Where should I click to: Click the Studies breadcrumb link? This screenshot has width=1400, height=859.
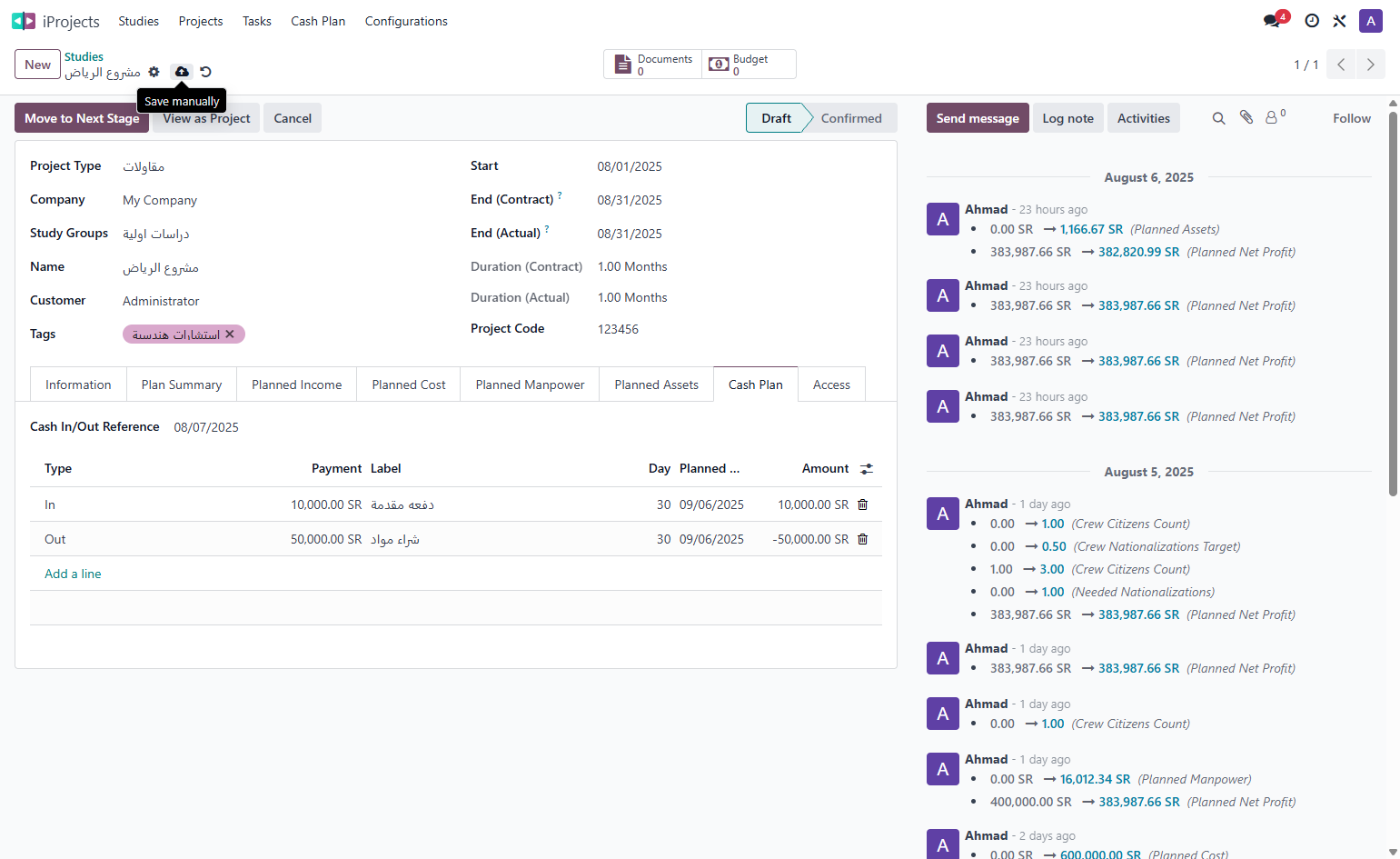[84, 56]
